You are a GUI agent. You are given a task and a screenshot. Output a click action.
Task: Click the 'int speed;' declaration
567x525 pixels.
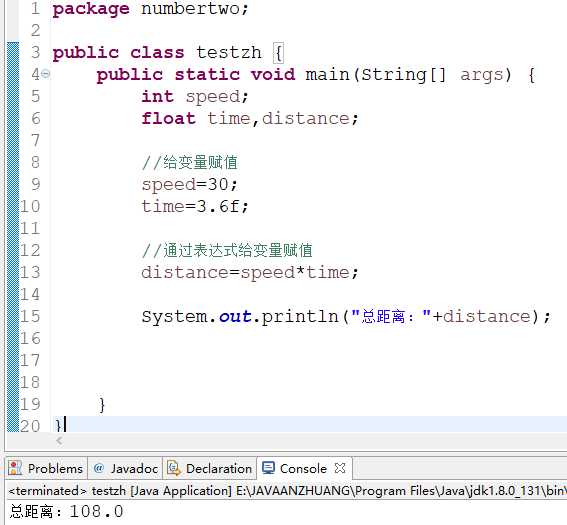[195, 97]
